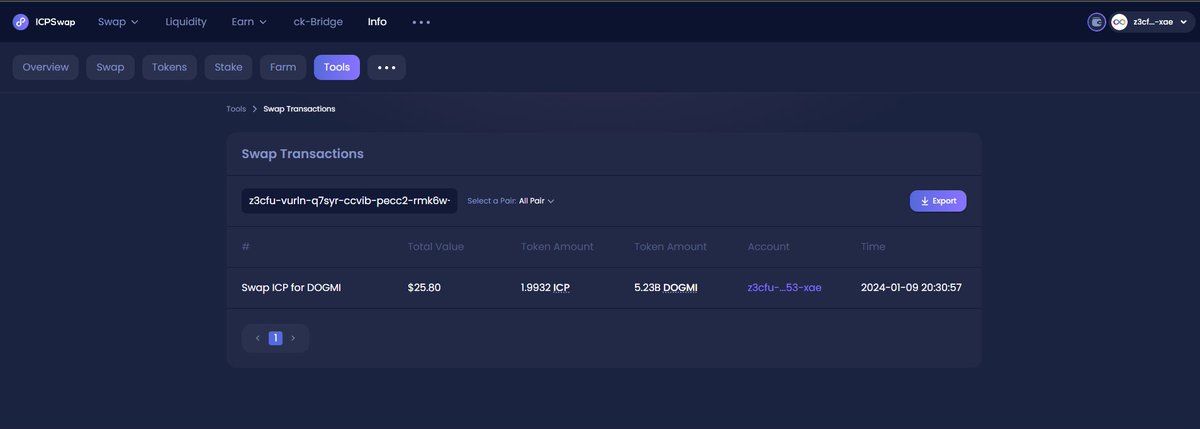Select Info in top navigation
1200x429 pixels.
point(377,21)
